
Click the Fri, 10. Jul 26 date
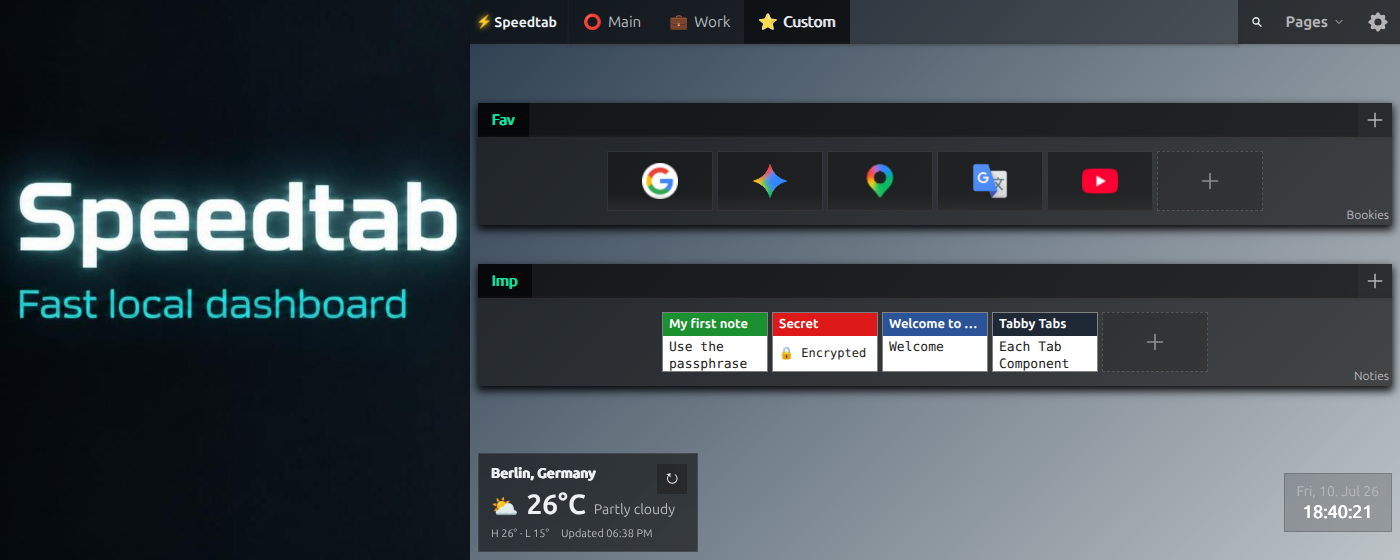pos(1337,491)
